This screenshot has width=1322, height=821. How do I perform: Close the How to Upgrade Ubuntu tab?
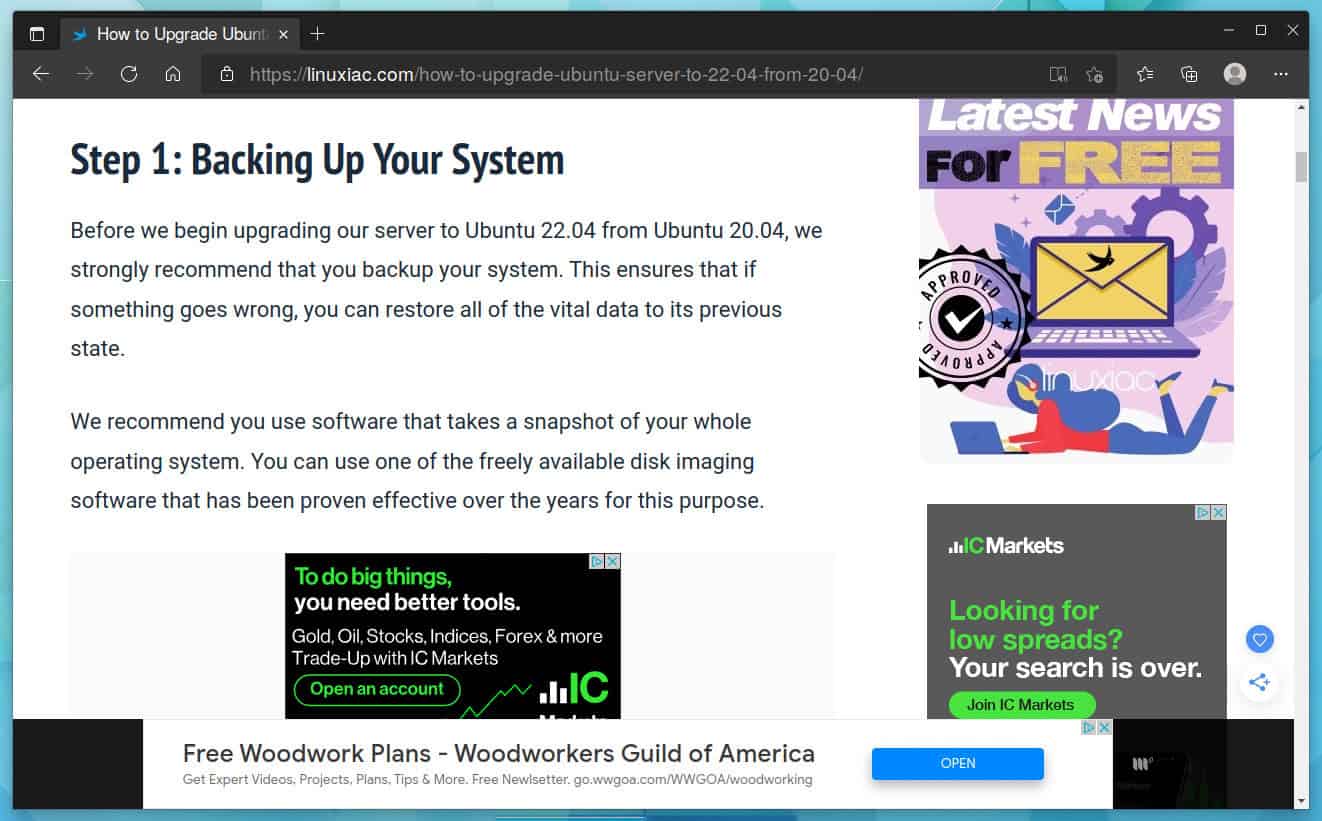tap(283, 34)
